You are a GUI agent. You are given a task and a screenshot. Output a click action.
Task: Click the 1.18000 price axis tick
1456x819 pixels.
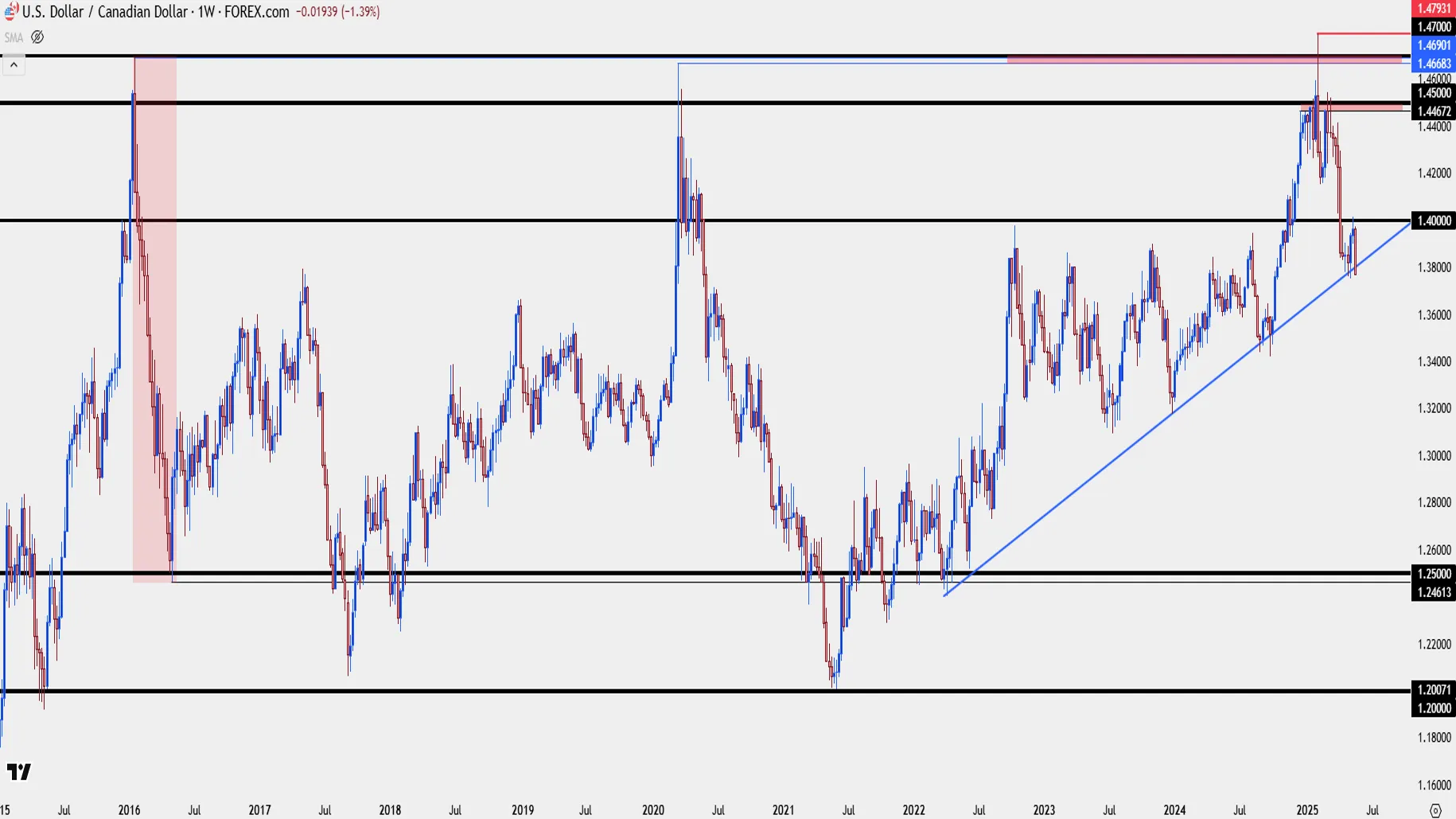pos(1435,738)
